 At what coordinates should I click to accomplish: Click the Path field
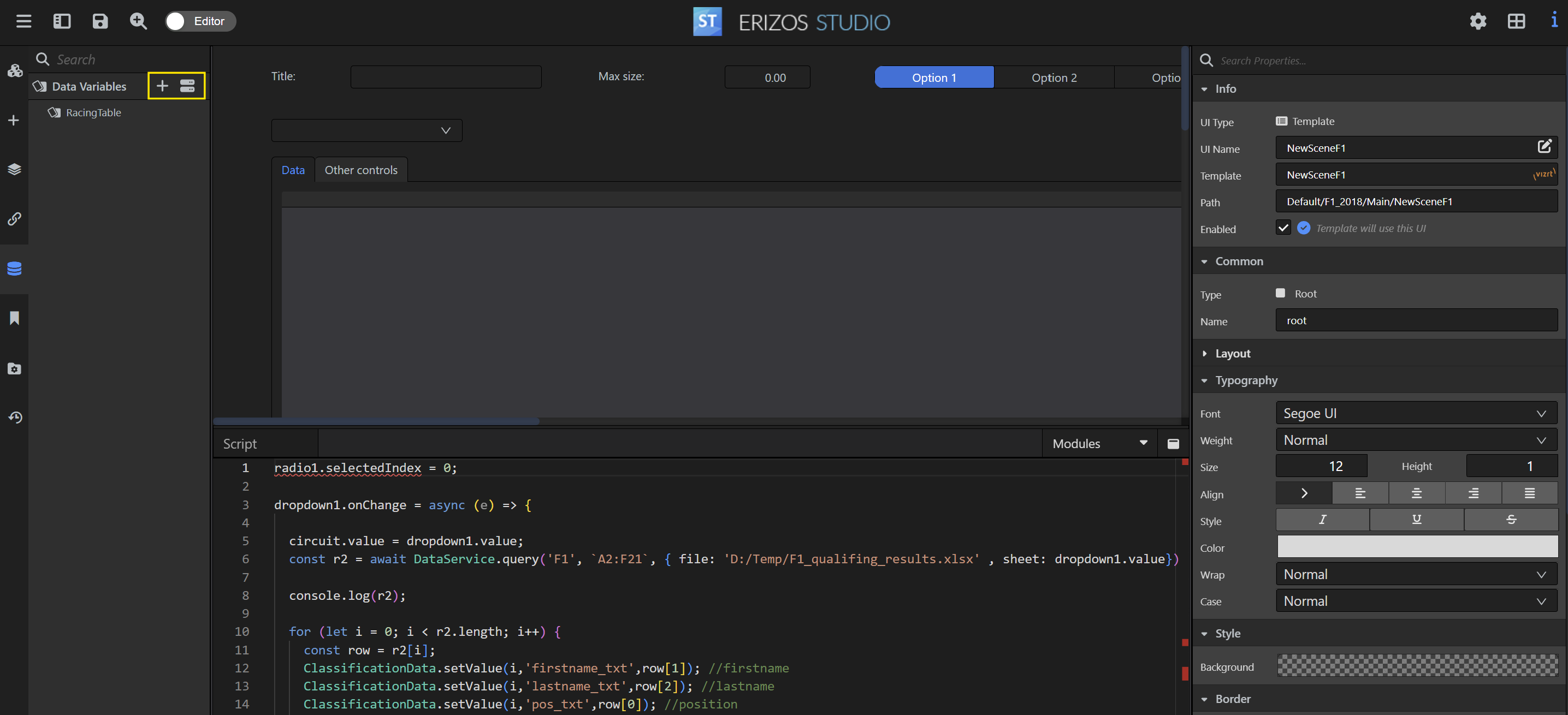pos(1416,201)
